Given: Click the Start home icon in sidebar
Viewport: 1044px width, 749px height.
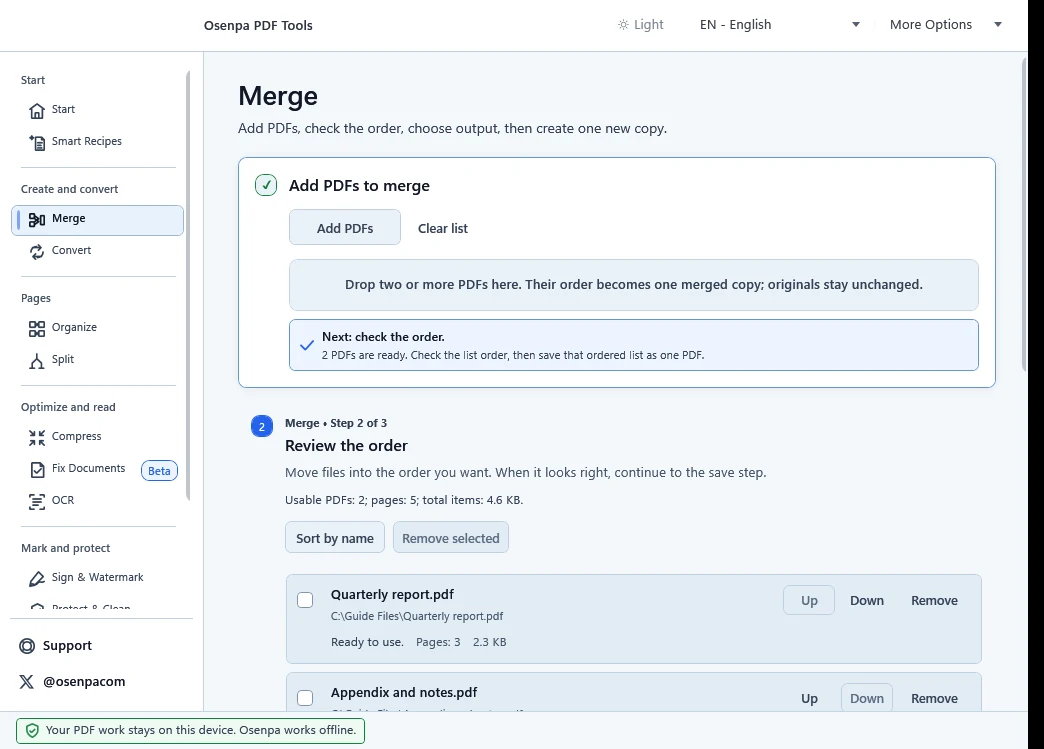Looking at the screenshot, I should (37, 111).
